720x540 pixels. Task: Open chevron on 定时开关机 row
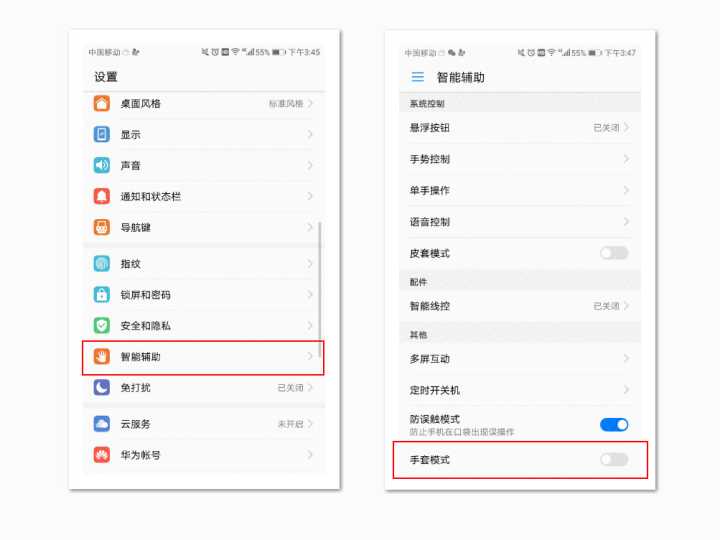pyautogui.click(x=626, y=390)
